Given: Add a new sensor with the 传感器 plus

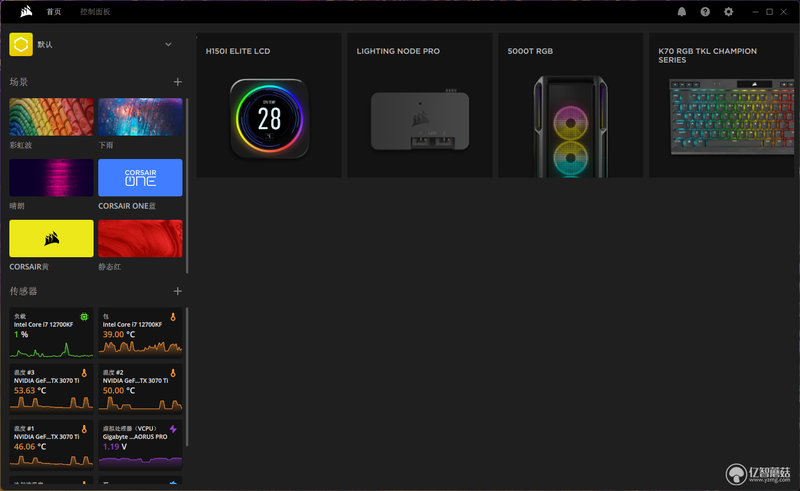Looking at the screenshot, I should [x=178, y=291].
